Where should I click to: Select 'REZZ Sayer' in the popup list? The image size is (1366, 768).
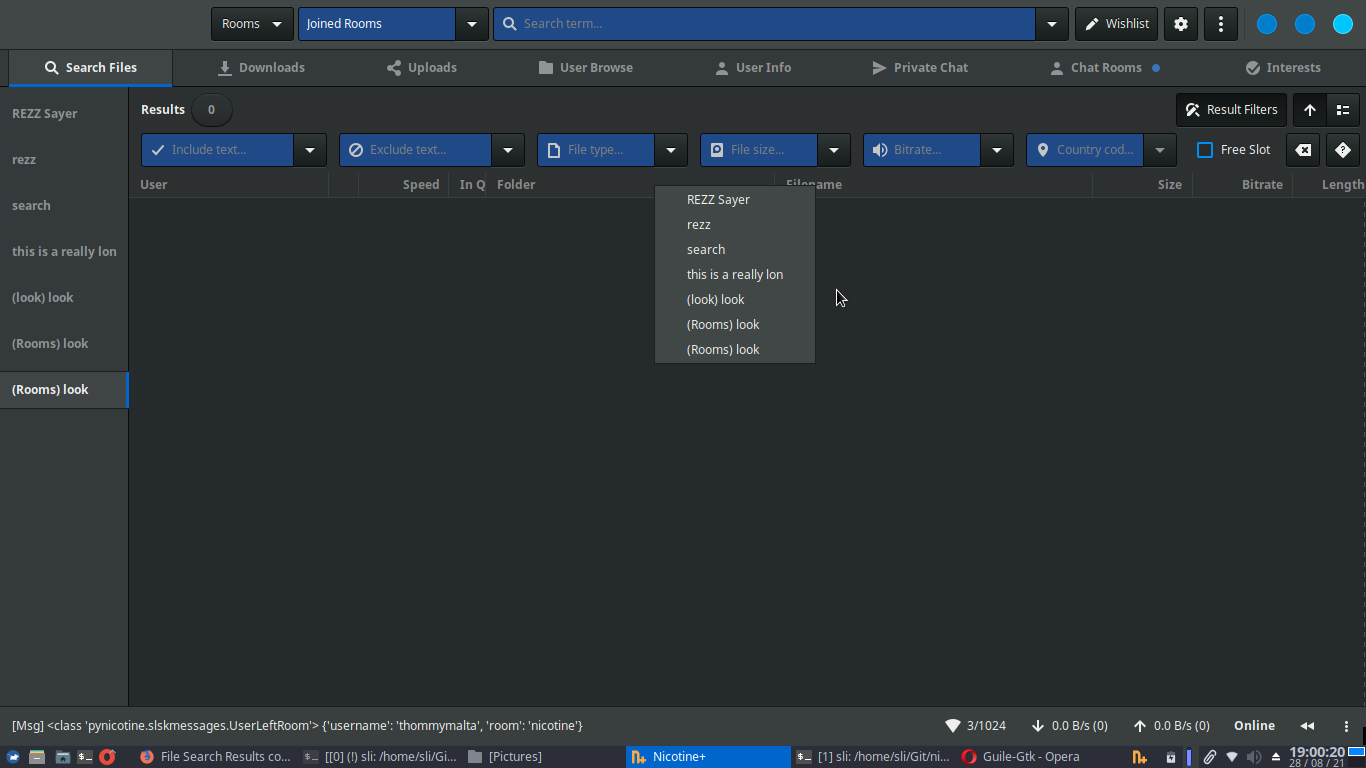click(x=718, y=199)
